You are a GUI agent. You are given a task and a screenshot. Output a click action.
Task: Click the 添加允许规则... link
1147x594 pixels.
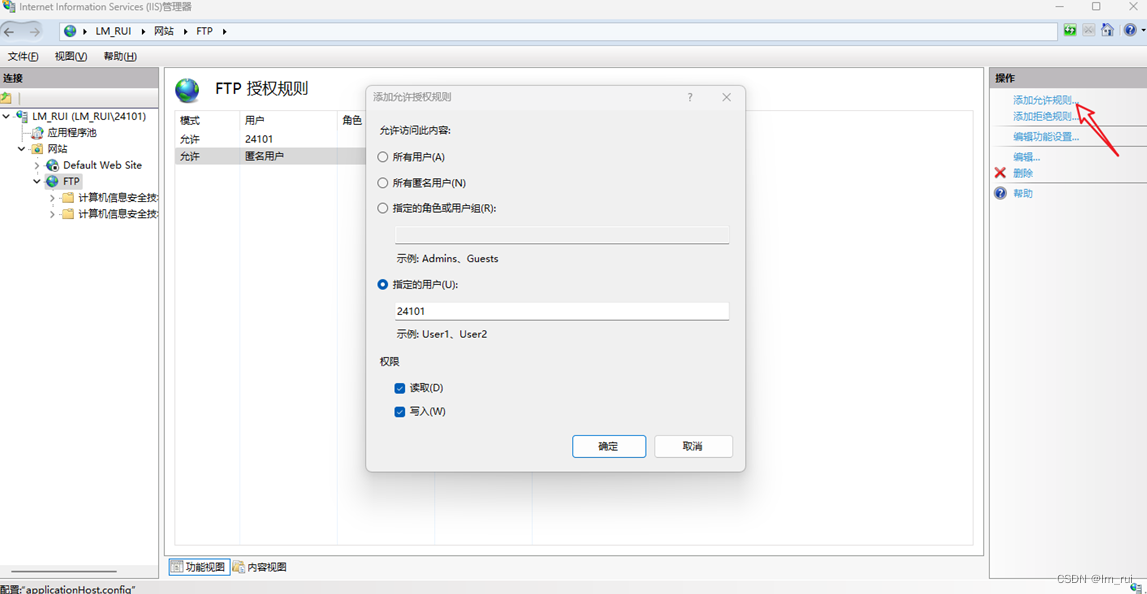[x=1046, y=100]
